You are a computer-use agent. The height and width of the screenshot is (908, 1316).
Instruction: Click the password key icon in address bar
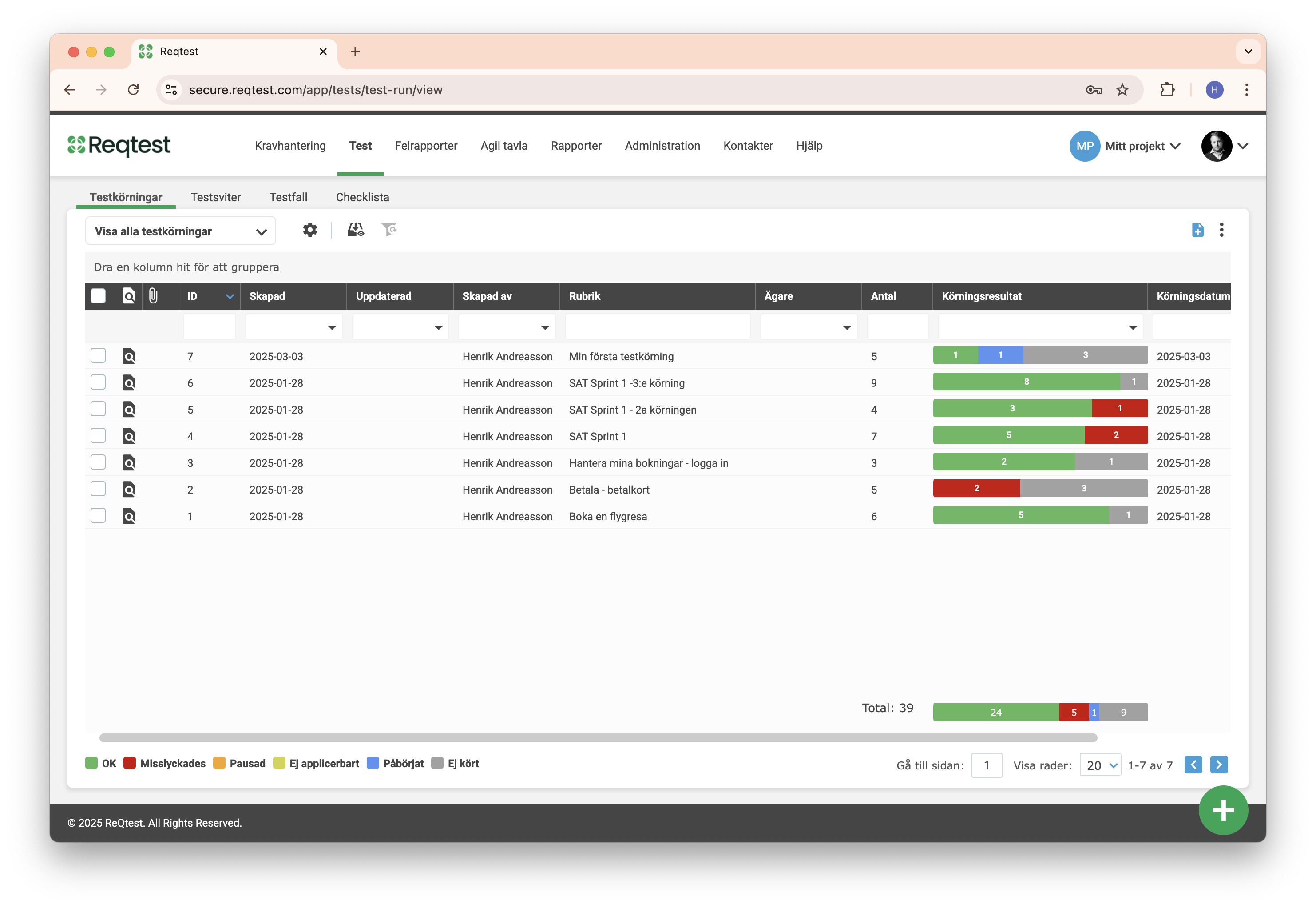[x=1093, y=90]
